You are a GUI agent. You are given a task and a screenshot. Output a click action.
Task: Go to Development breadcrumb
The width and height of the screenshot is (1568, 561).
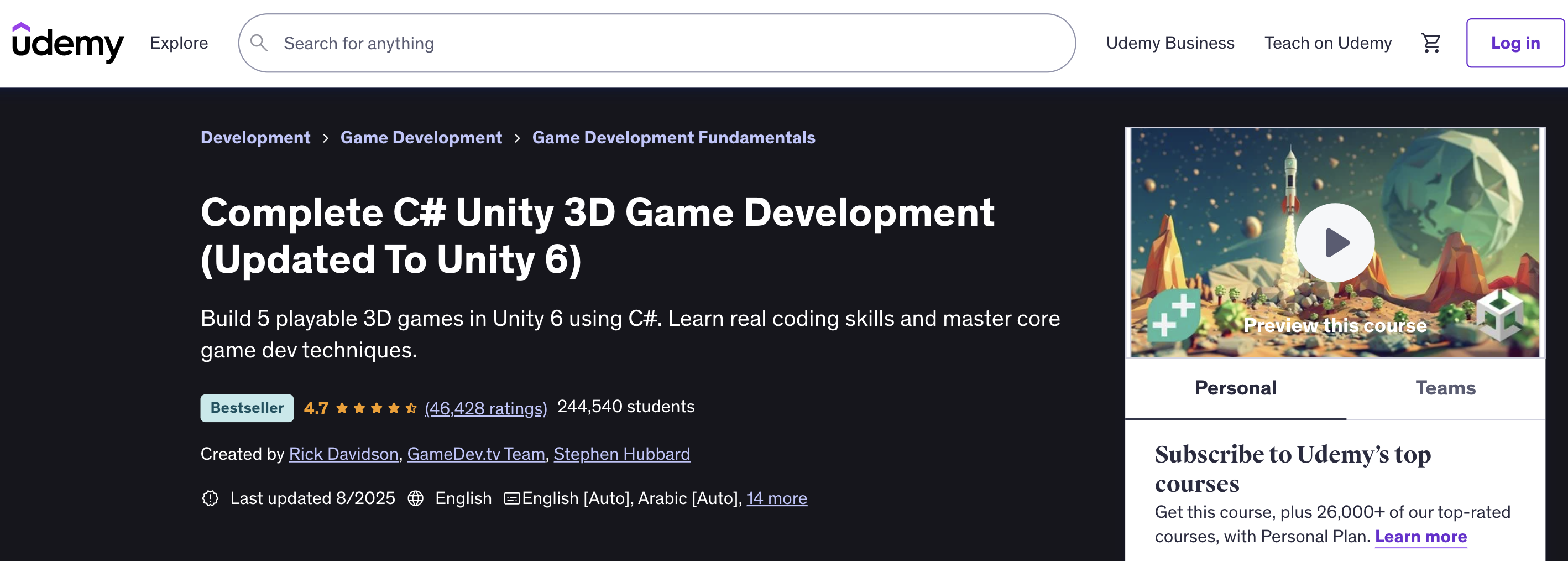[255, 138]
